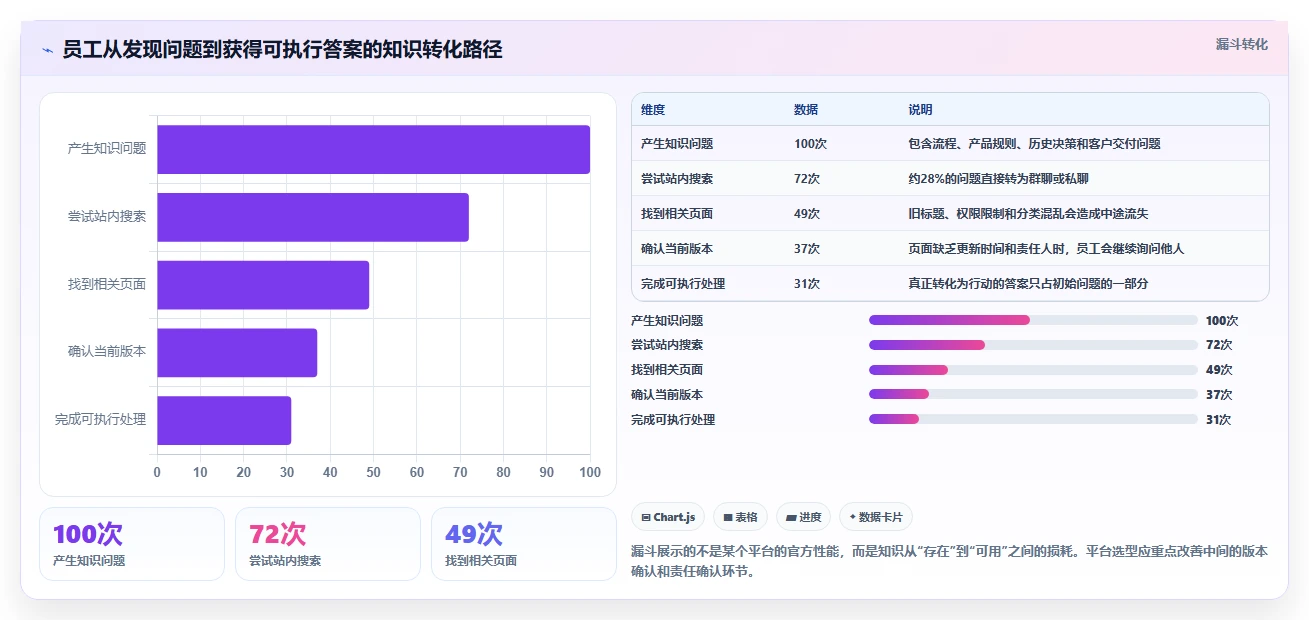1309x620 pixels.
Task: Click the 完成可执行处理 bar in the chart
Action: pos(224,420)
